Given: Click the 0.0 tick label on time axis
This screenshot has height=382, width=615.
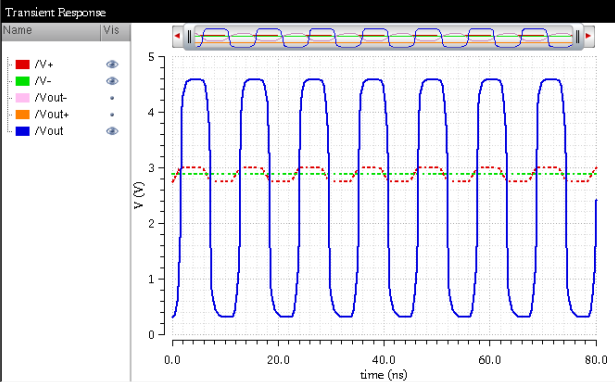Looking at the screenshot, I should pyautogui.click(x=173, y=360).
